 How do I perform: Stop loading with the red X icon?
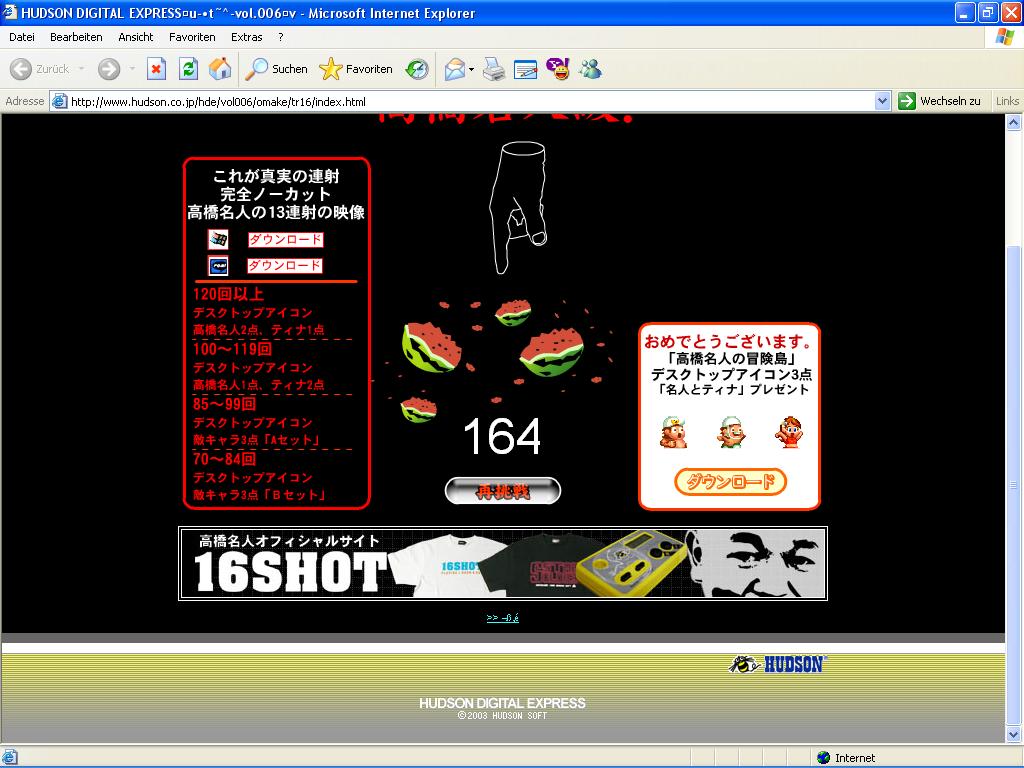(x=156, y=69)
